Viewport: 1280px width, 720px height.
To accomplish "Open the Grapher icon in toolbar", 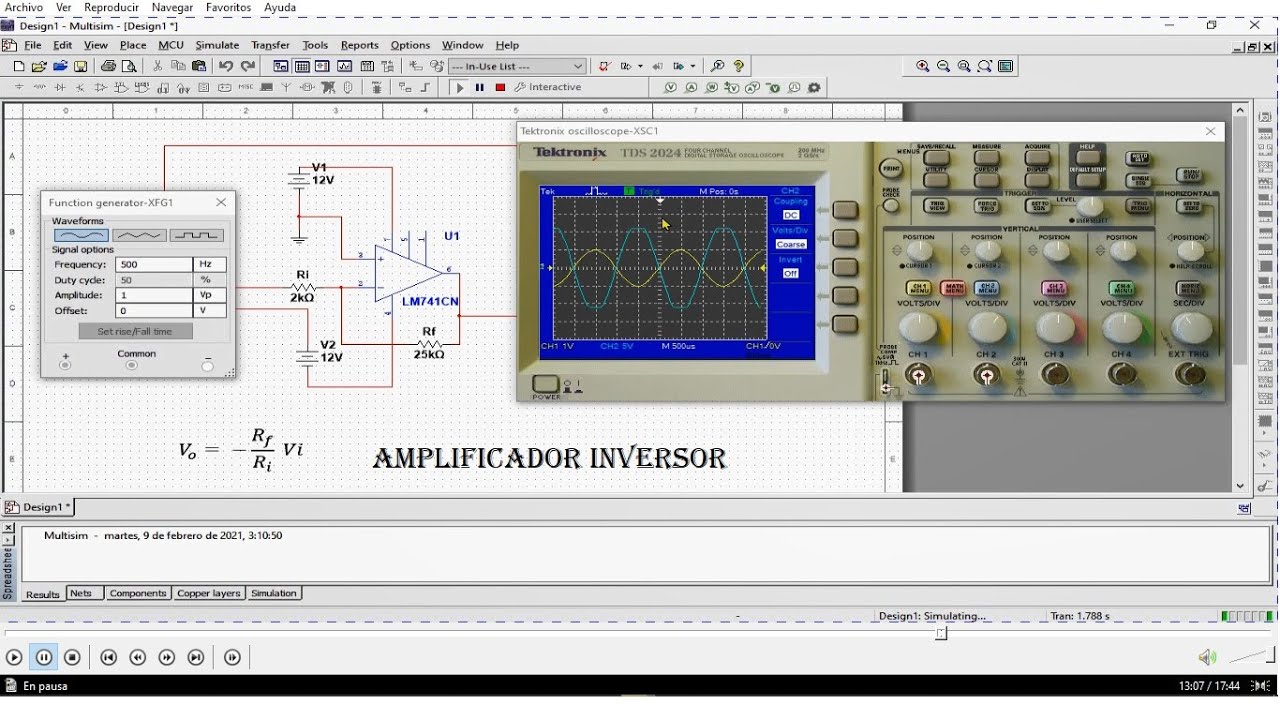I will [x=345, y=66].
